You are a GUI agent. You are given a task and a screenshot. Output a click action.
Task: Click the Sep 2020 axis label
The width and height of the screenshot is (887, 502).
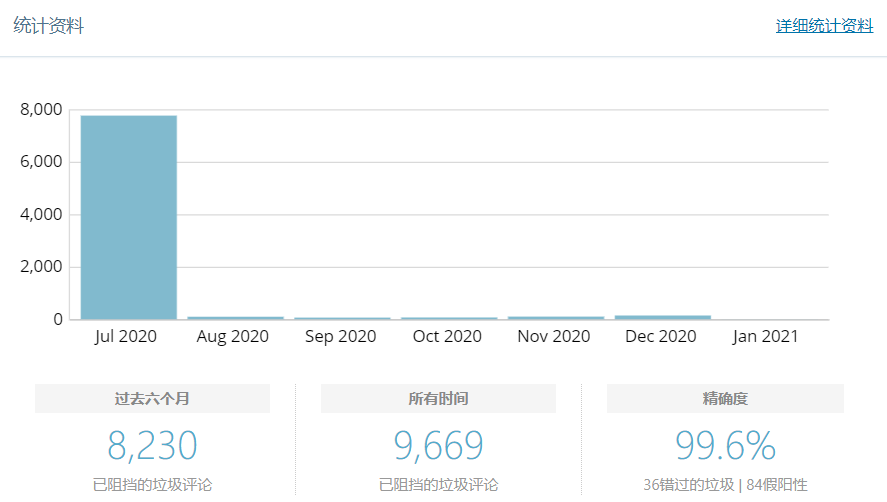pyautogui.click(x=341, y=336)
